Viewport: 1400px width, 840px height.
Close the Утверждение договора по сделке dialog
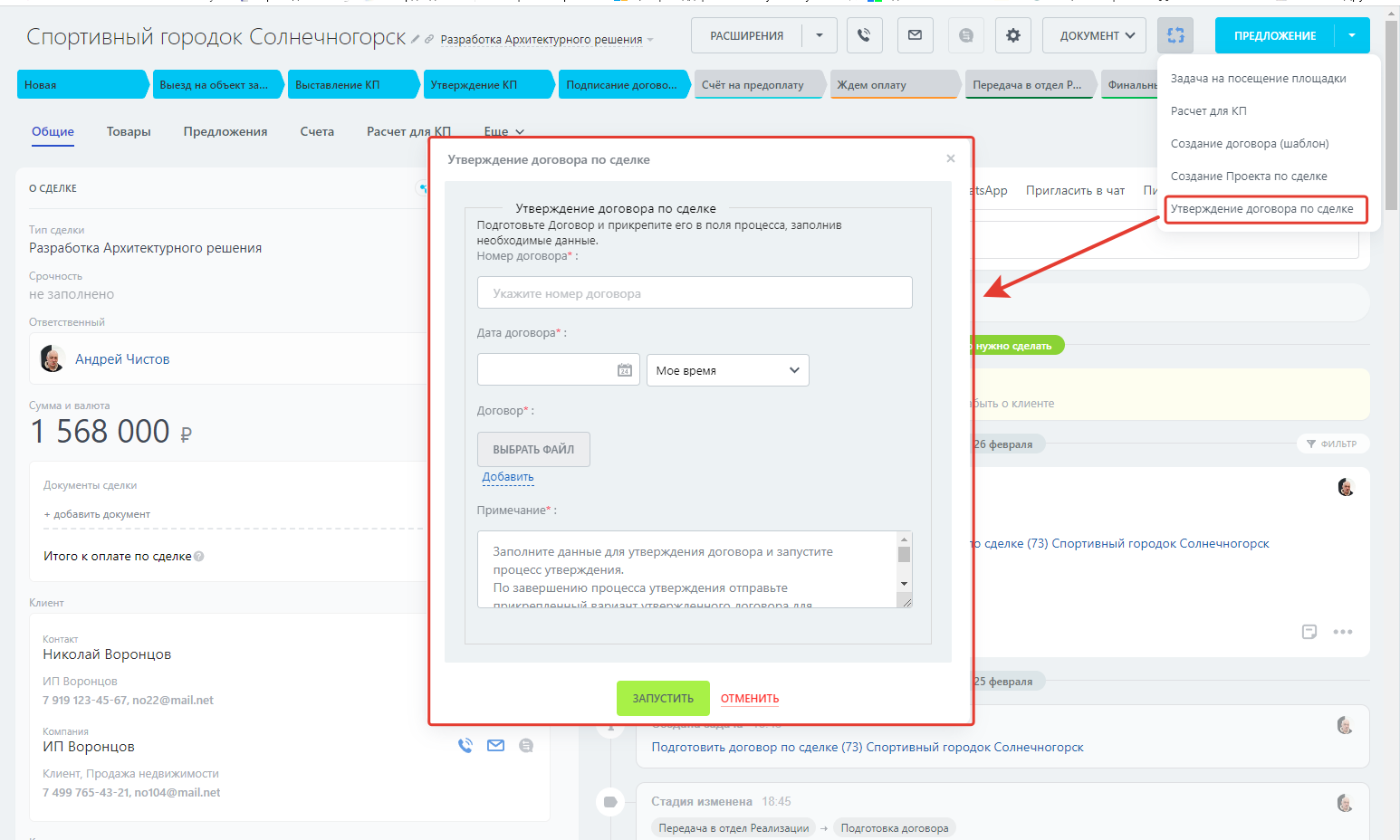951,158
